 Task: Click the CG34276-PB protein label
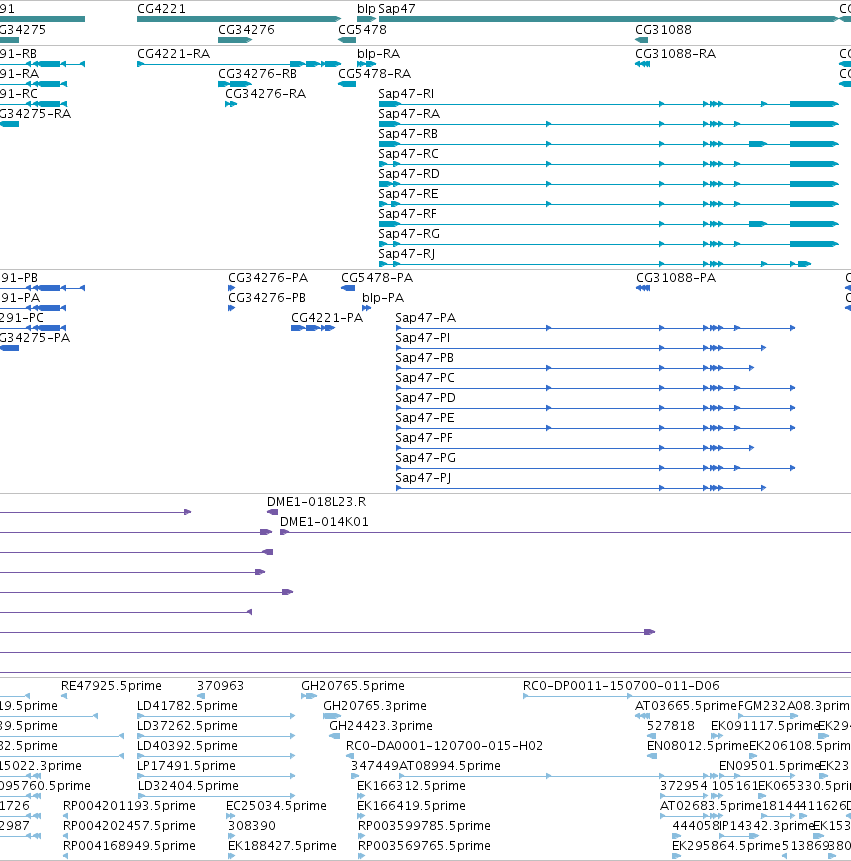click(x=267, y=298)
